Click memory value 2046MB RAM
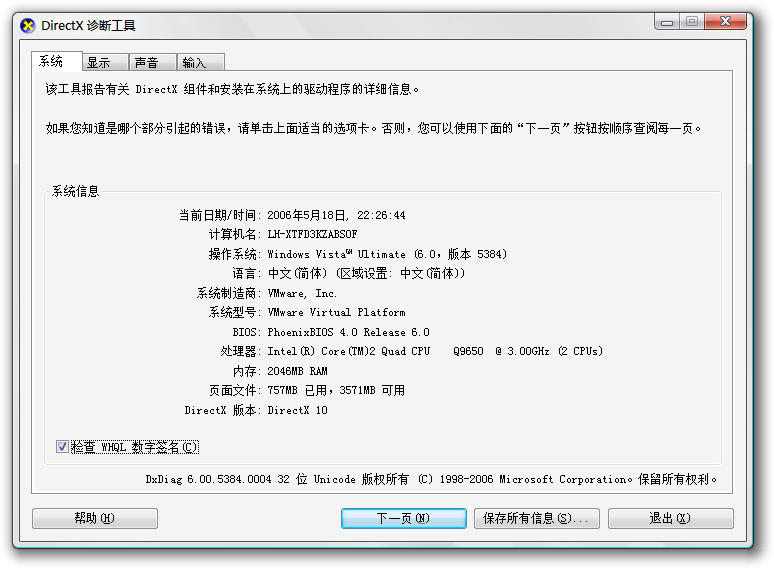774x570 pixels. pyautogui.click(x=297, y=371)
